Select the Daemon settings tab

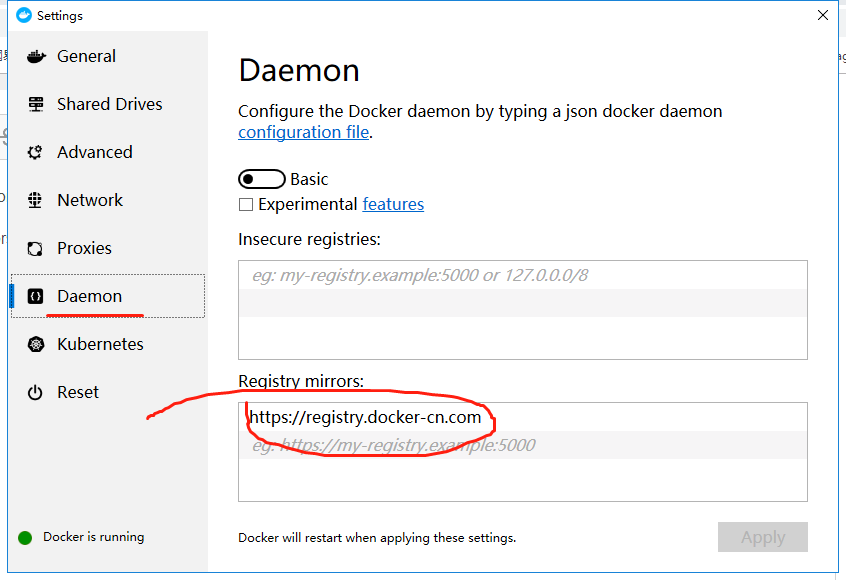(x=108, y=296)
